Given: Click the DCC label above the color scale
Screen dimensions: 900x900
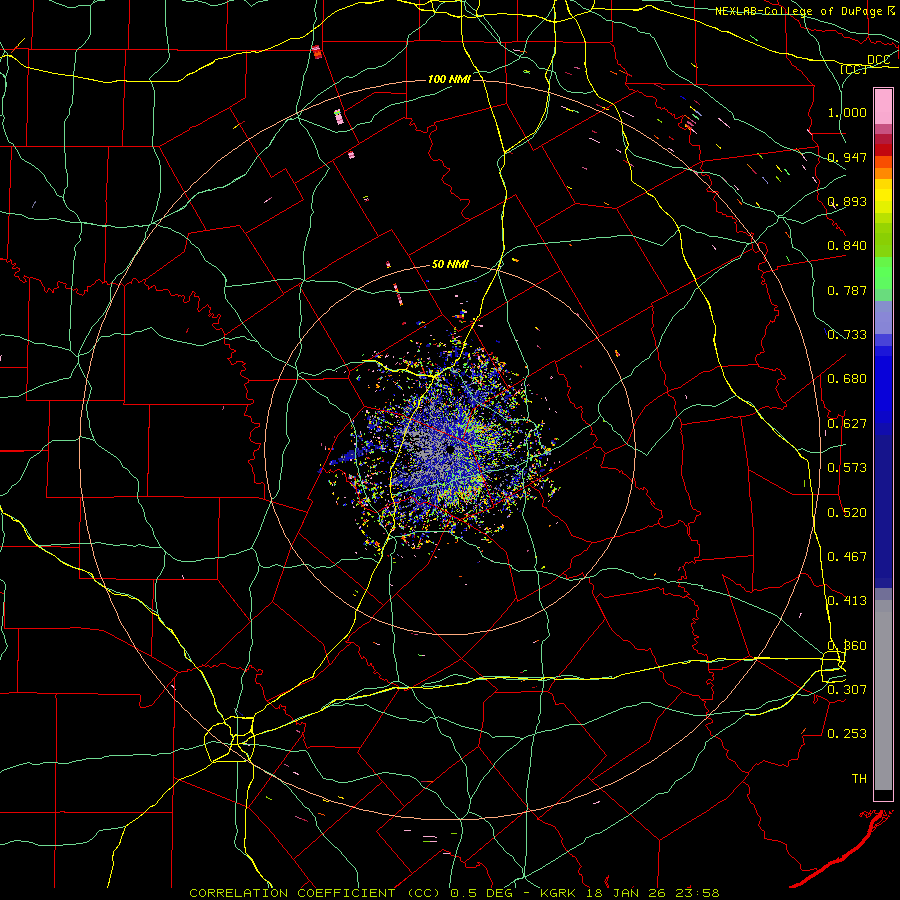Looking at the screenshot, I should [x=878, y=60].
